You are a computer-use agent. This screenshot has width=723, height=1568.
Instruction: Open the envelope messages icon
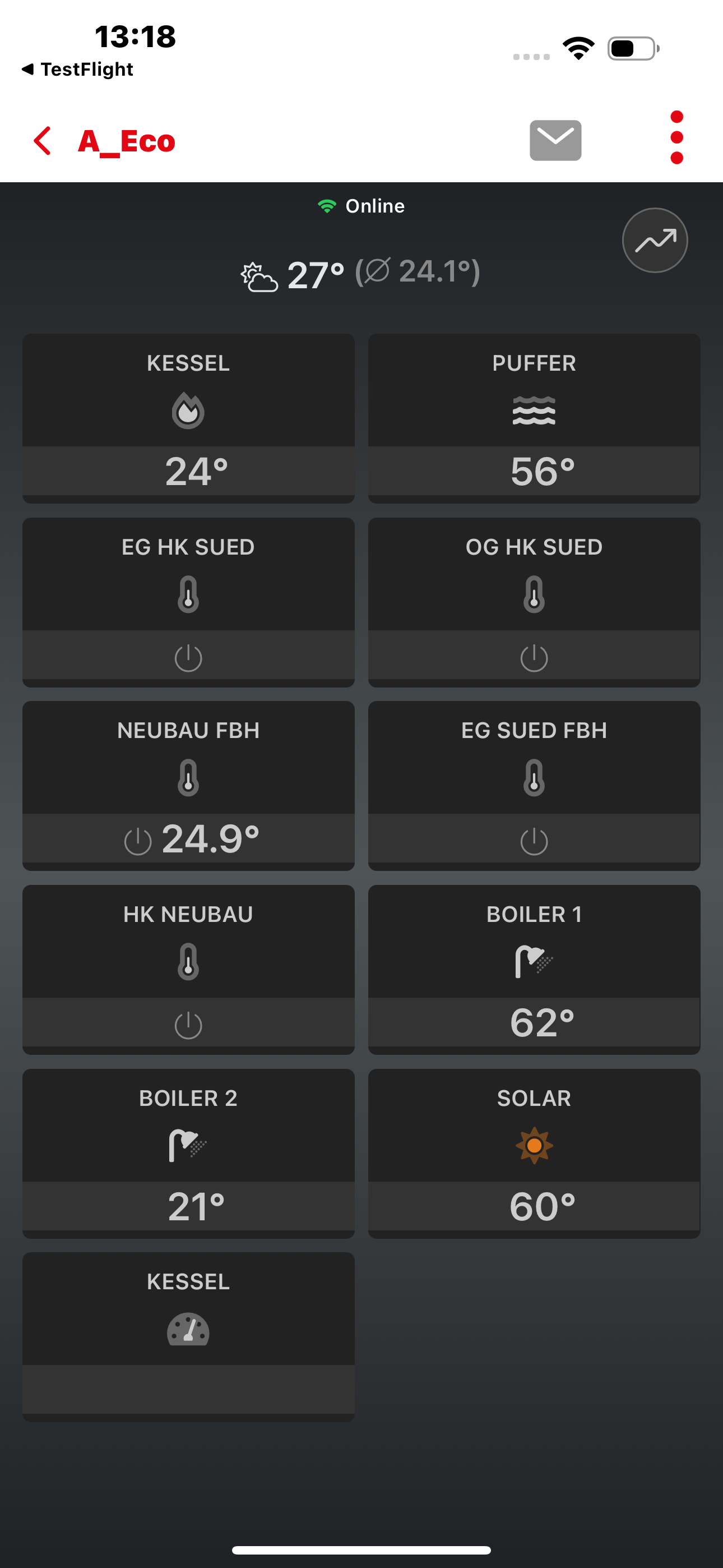pyautogui.click(x=555, y=140)
